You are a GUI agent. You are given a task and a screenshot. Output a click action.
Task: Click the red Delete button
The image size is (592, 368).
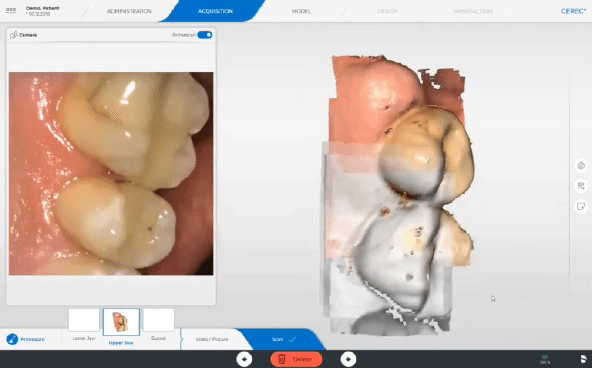[x=296, y=359]
